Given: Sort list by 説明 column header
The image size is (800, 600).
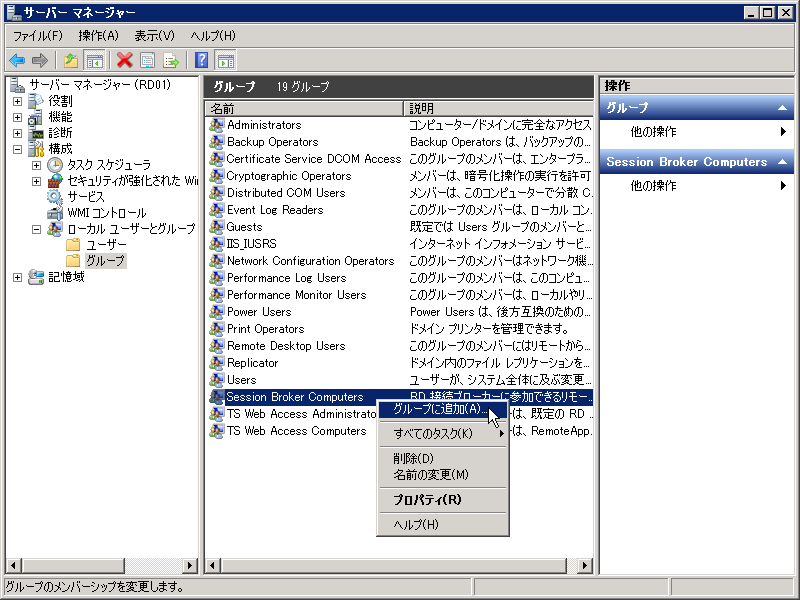Looking at the screenshot, I should pos(498,108).
